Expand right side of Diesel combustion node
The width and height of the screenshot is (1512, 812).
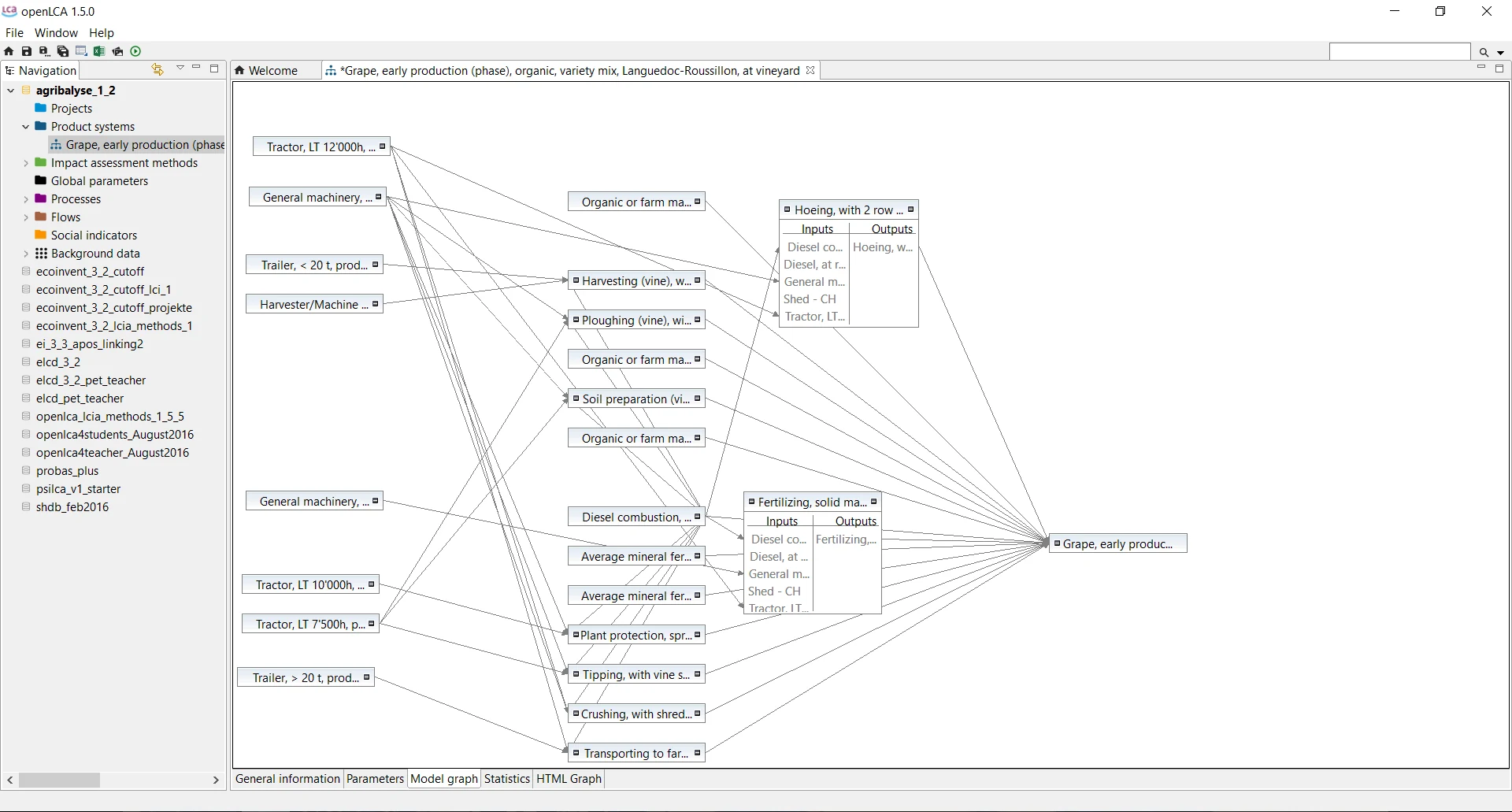pyautogui.click(x=697, y=517)
